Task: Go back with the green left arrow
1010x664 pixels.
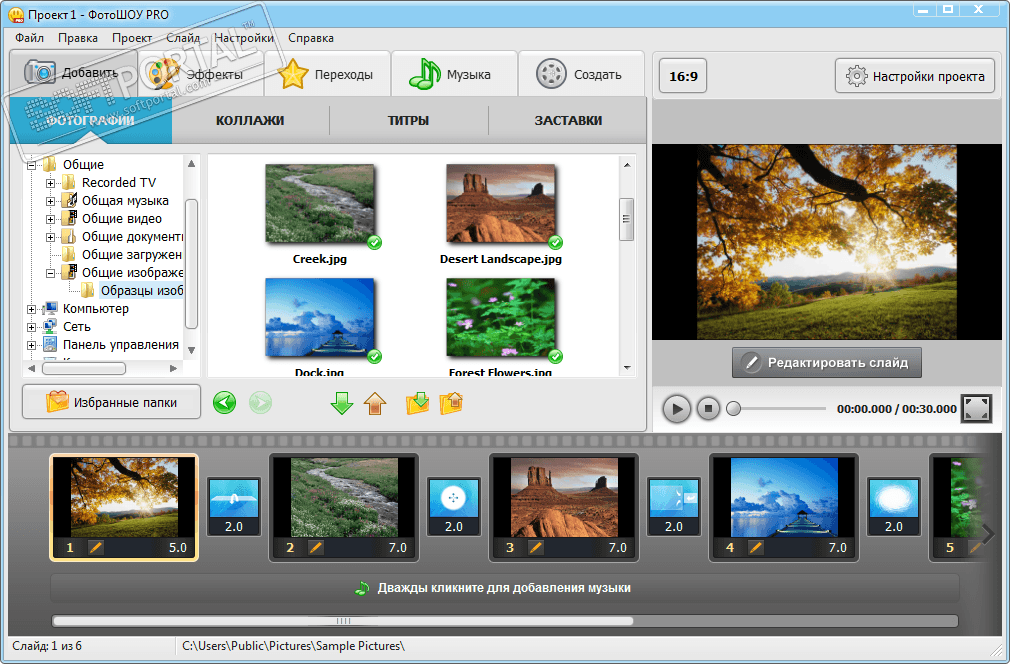Action: (224, 403)
